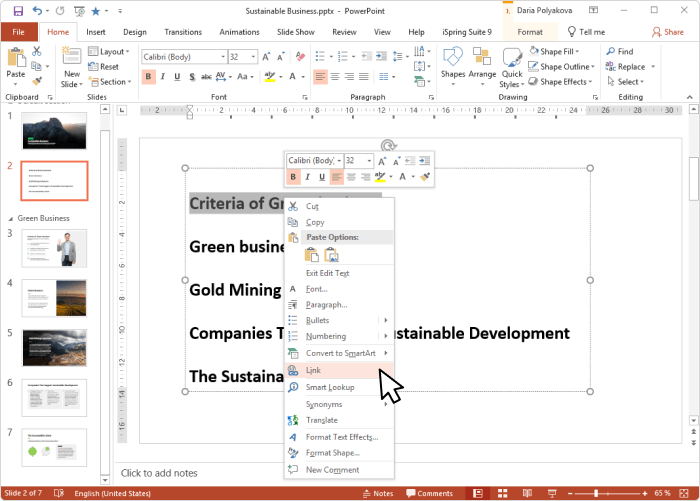
Task: Fit slide to current window
Action: click(683, 493)
